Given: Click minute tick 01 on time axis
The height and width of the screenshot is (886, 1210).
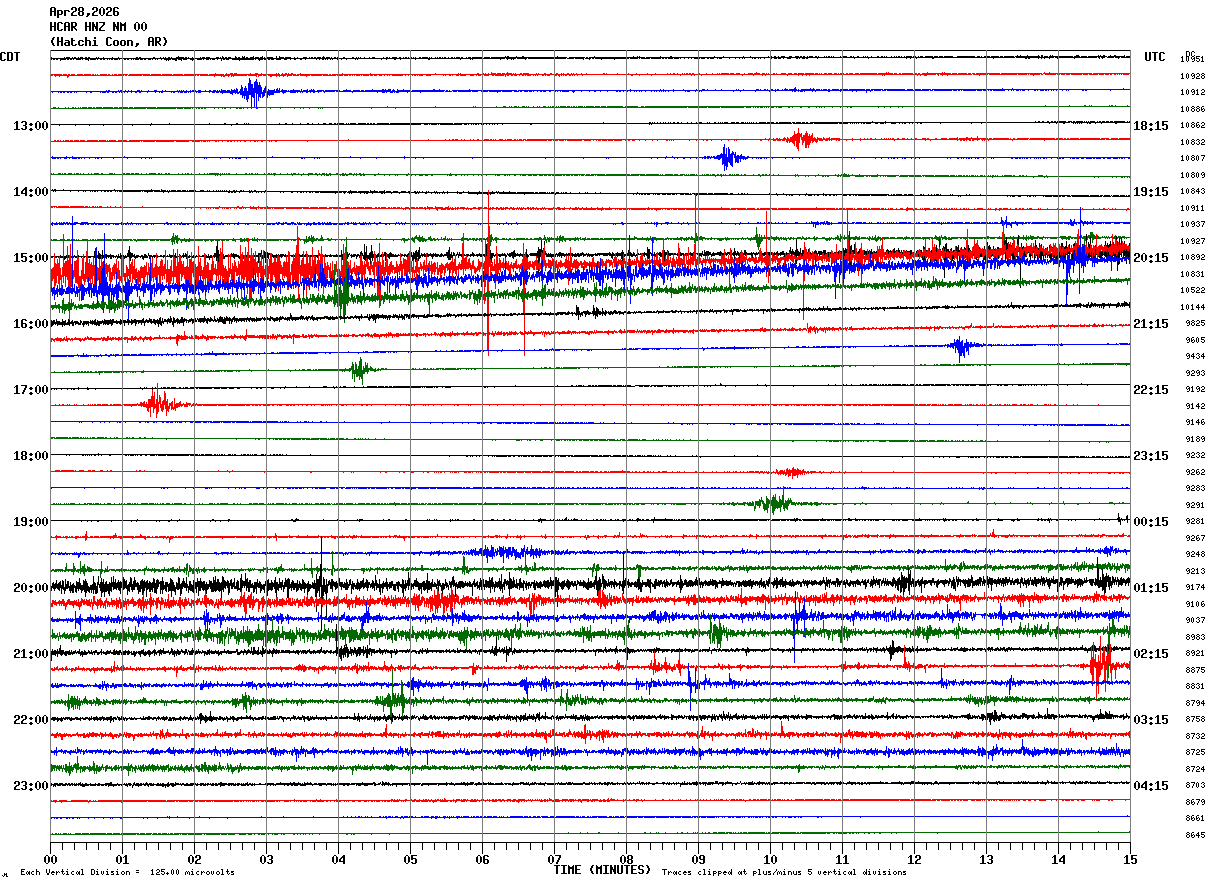Looking at the screenshot, I should coord(122,859).
